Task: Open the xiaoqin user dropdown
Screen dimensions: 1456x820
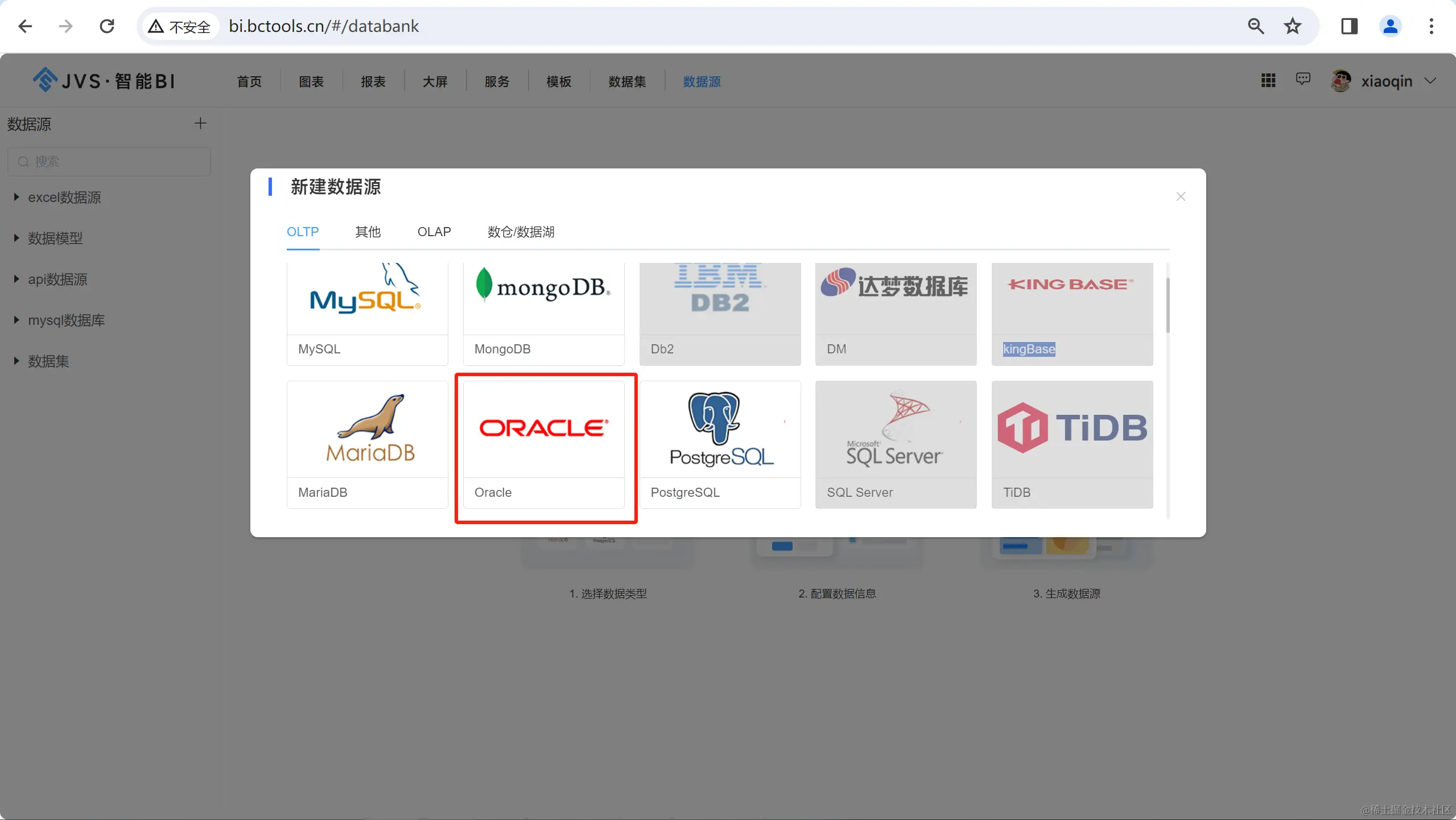Action: [1385, 81]
